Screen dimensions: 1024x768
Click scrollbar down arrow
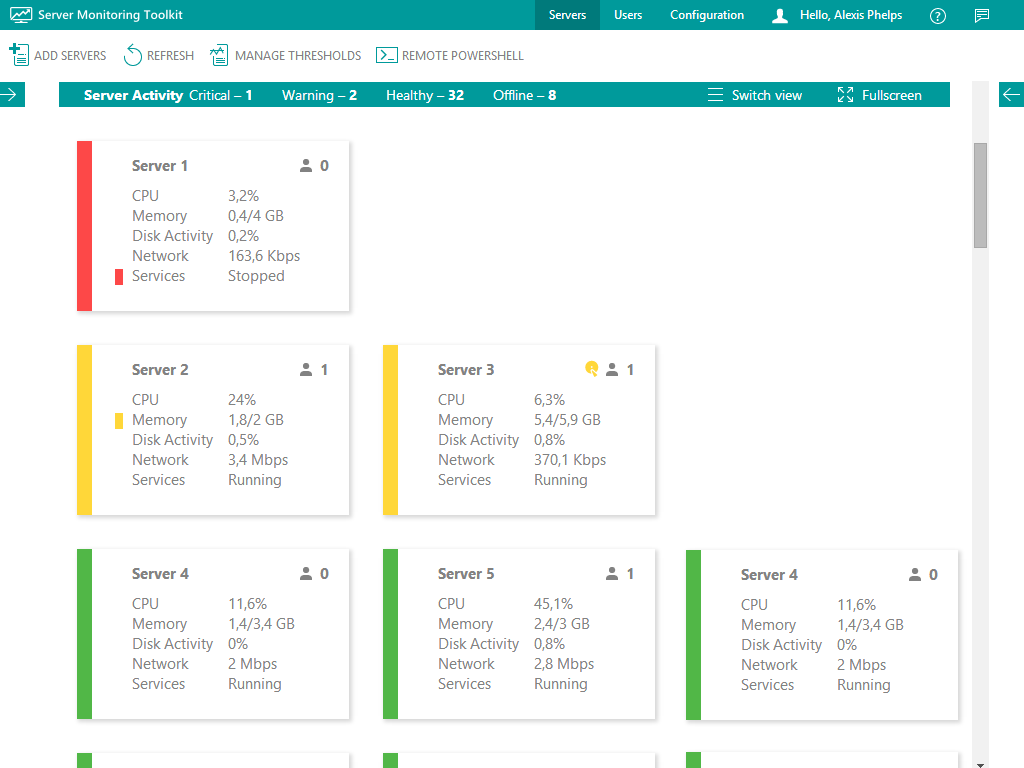tap(980, 764)
